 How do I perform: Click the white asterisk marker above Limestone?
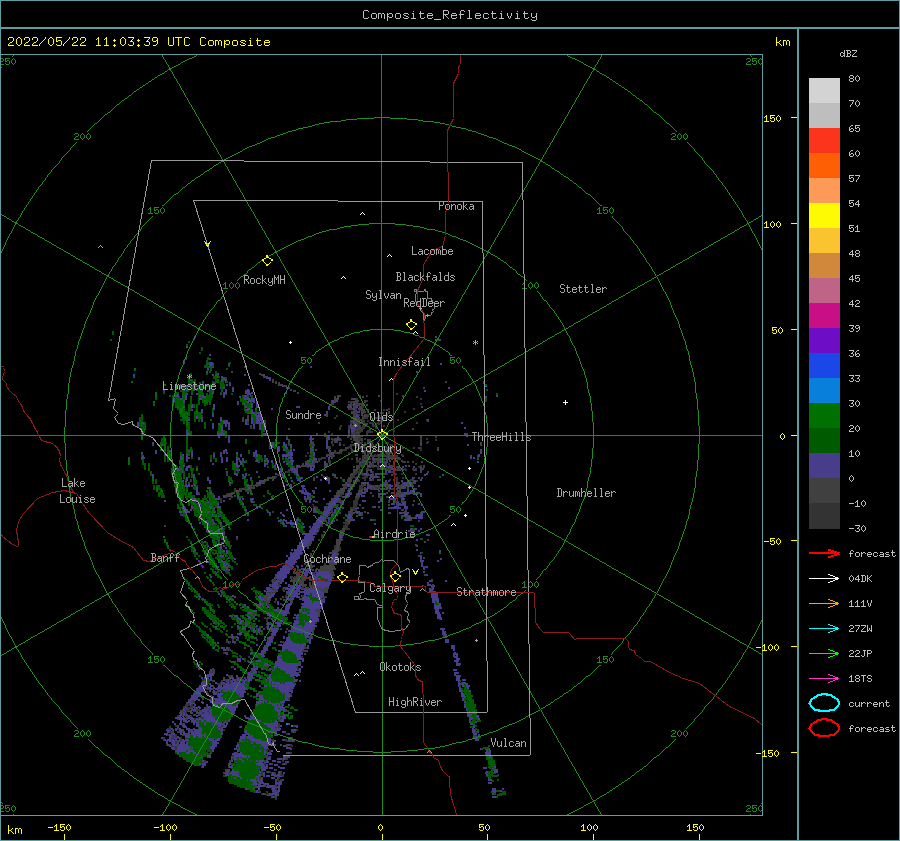click(189, 377)
